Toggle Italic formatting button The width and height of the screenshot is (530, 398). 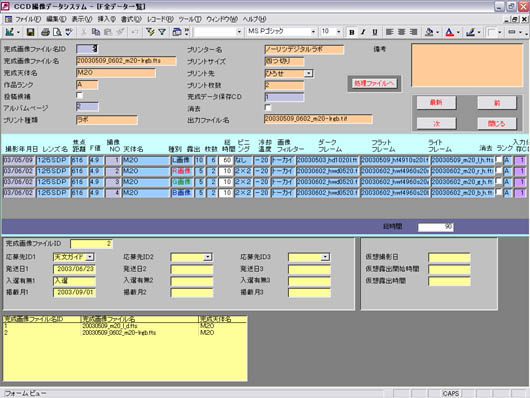(x=363, y=32)
